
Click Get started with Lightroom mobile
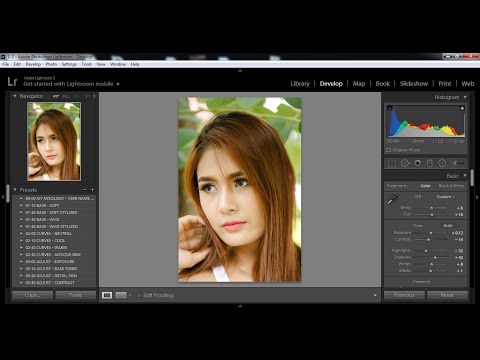68,84
